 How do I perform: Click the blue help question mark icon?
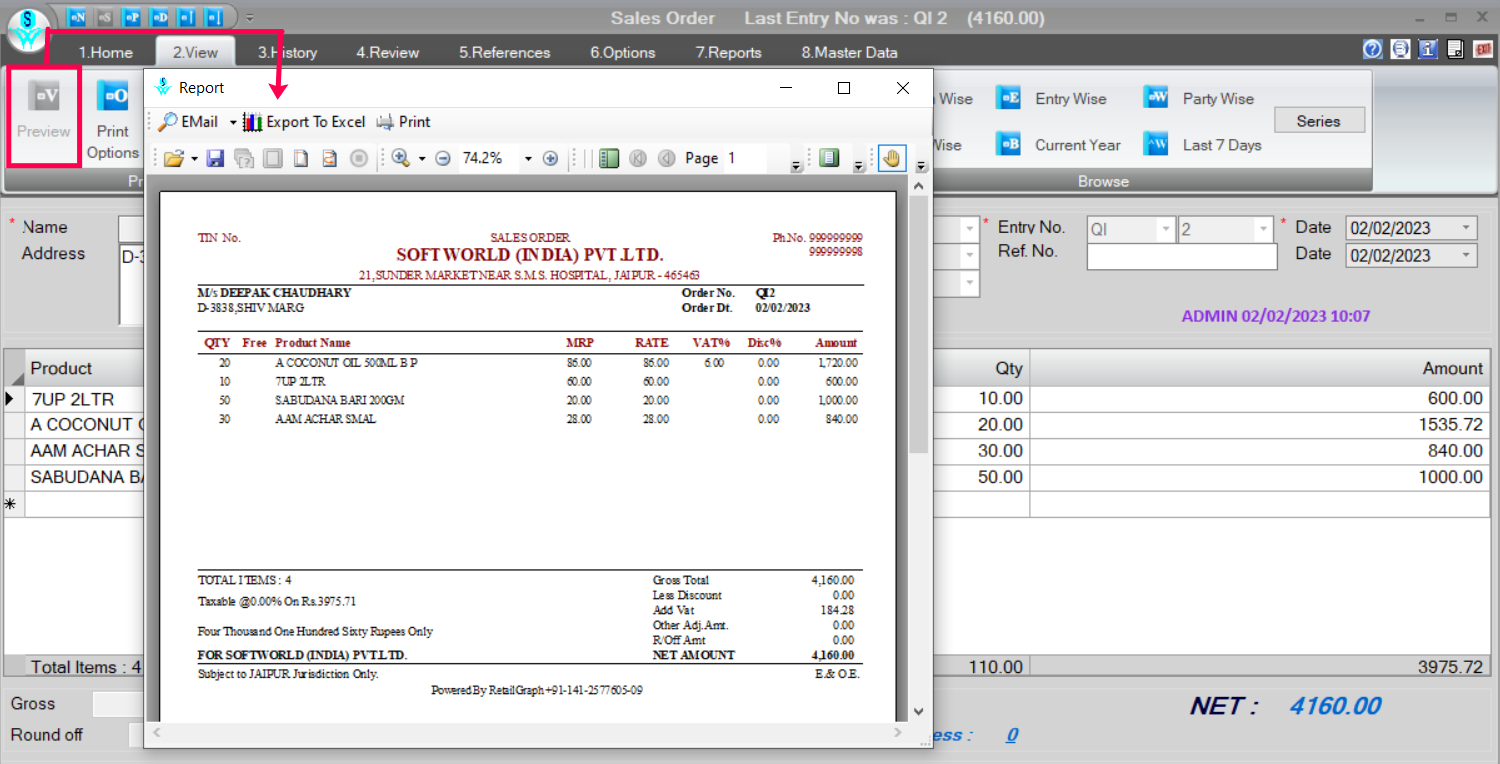point(1372,49)
